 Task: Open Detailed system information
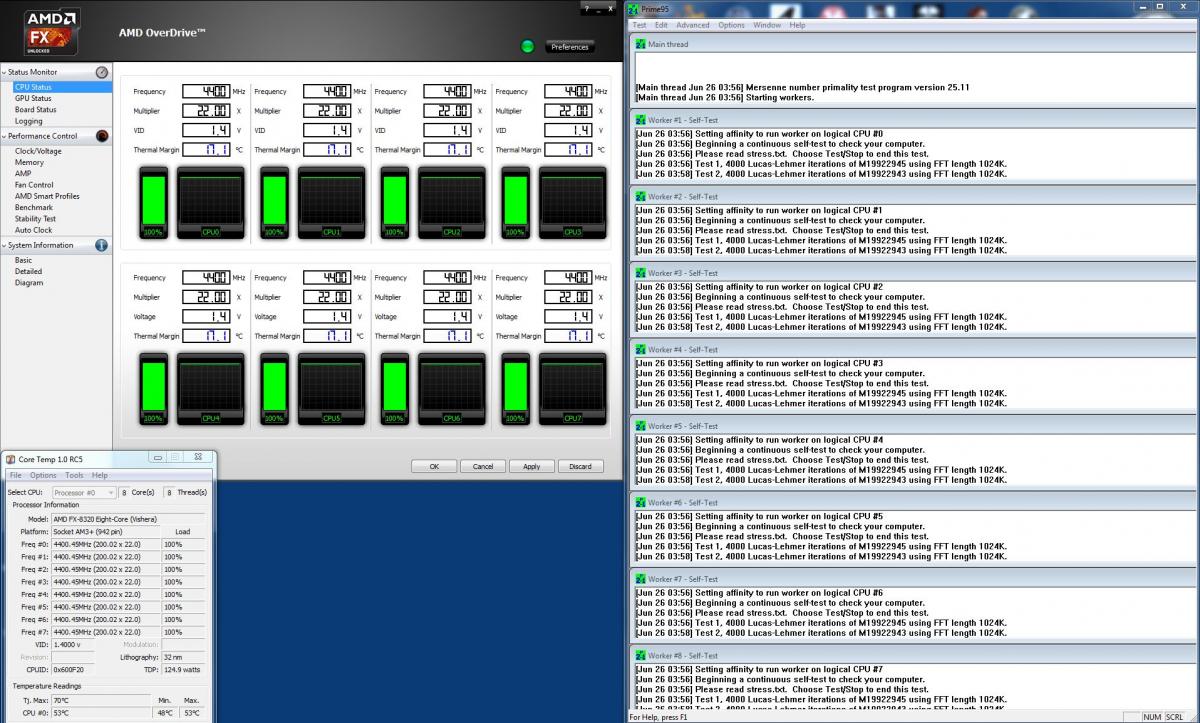(28, 271)
